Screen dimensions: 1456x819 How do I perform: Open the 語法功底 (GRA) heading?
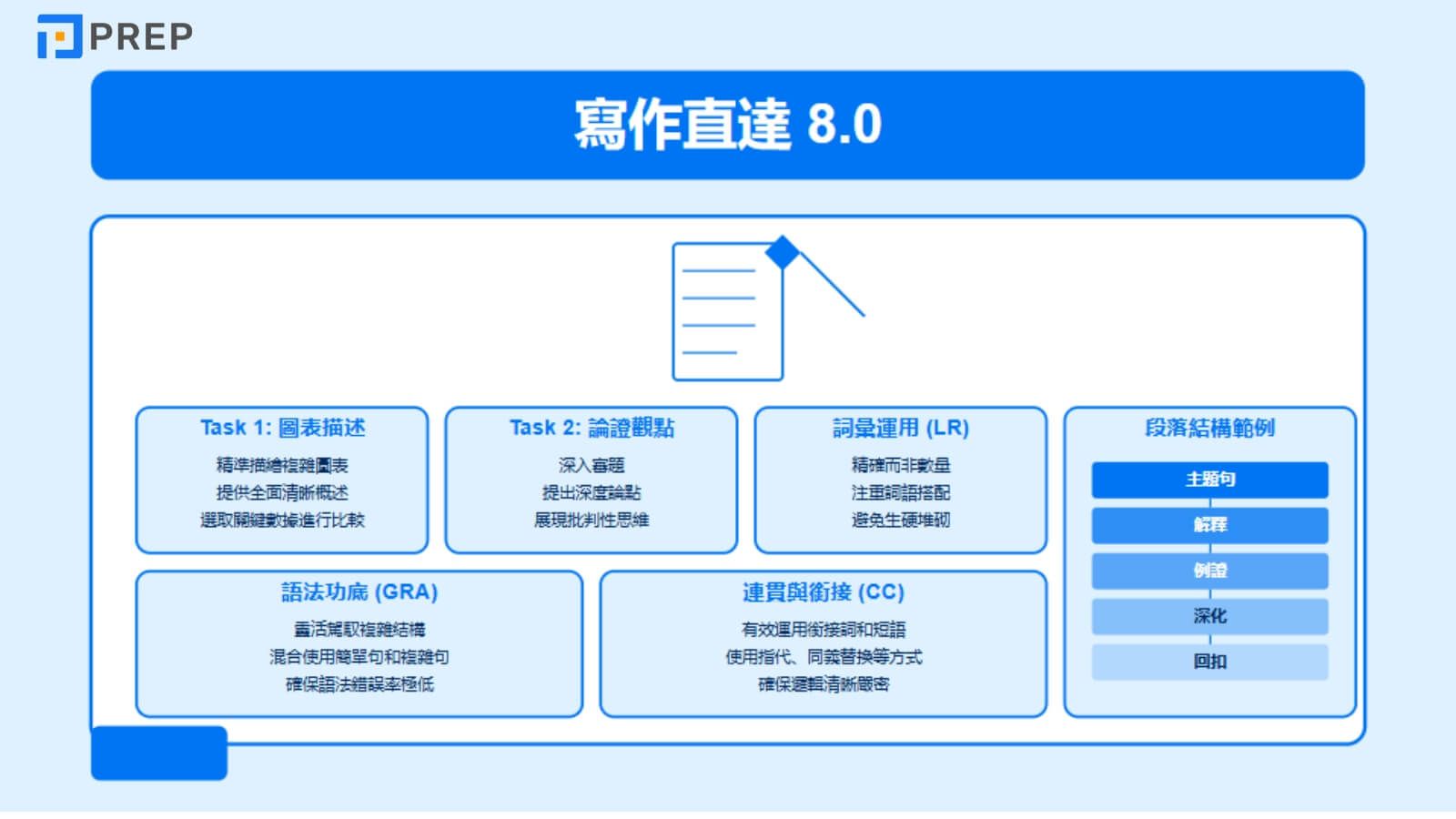click(359, 592)
